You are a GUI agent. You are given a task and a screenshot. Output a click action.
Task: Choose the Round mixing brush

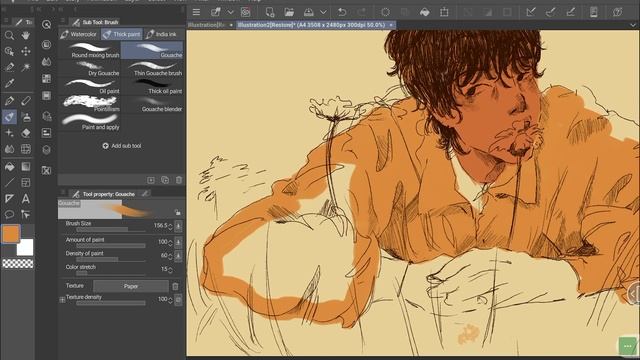90,51
